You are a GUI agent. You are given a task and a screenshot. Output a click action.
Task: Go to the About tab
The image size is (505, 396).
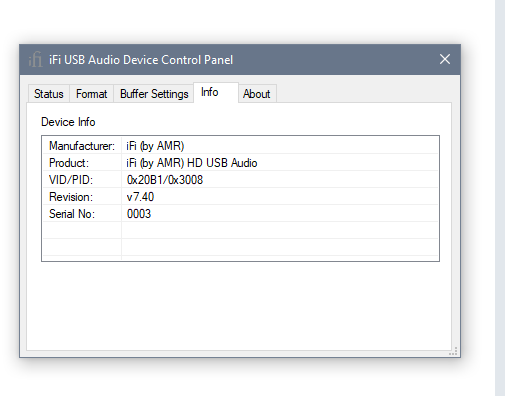click(x=256, y=94)
